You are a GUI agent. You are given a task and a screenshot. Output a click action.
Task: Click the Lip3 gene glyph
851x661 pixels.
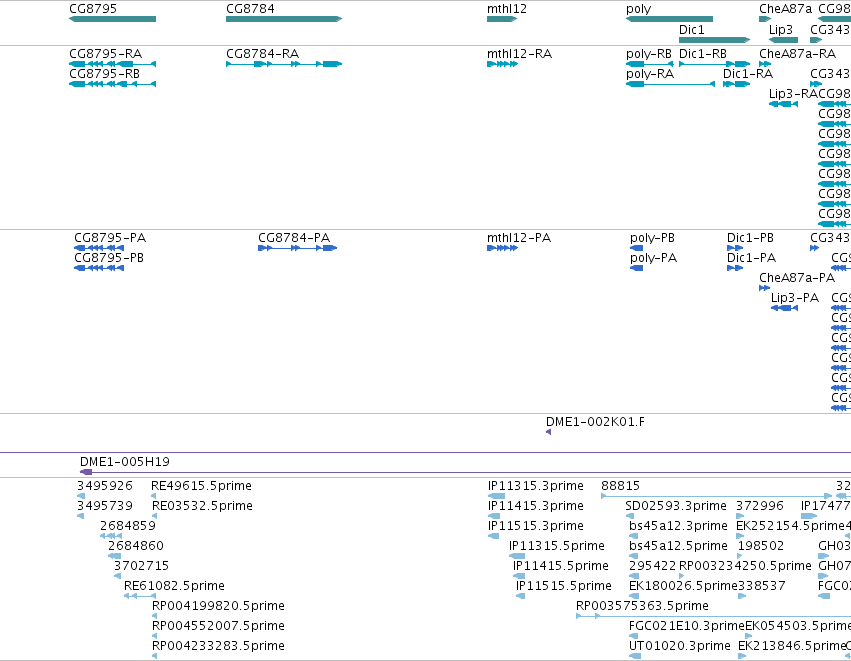tap(783, 40)
